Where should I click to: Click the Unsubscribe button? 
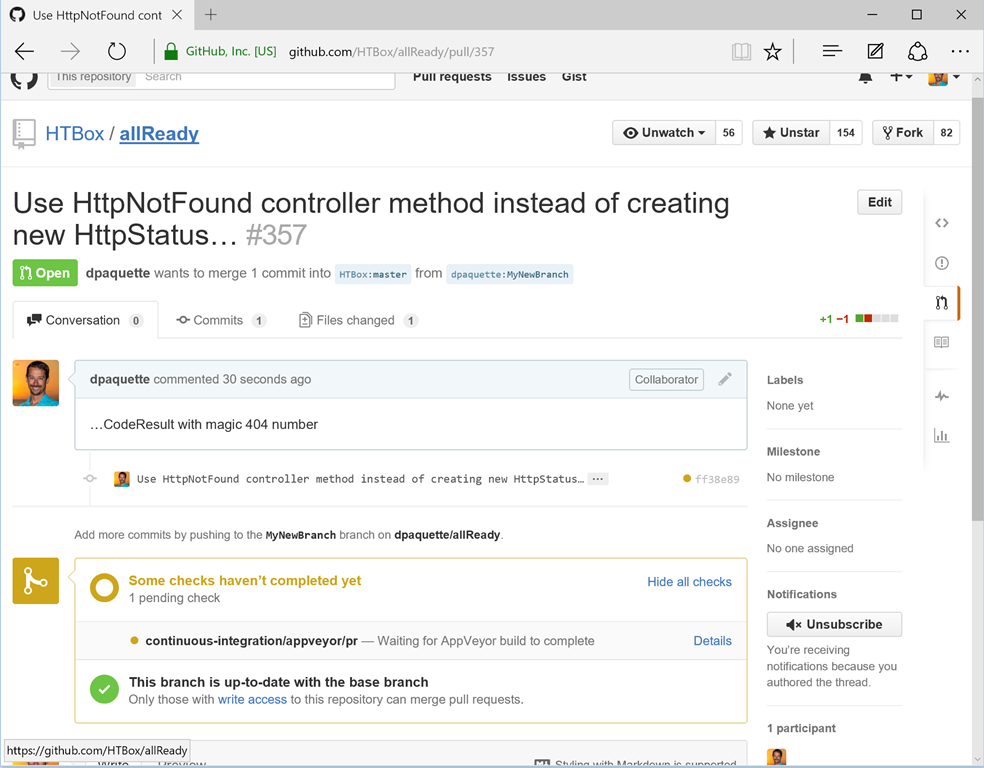click(834, 624)
